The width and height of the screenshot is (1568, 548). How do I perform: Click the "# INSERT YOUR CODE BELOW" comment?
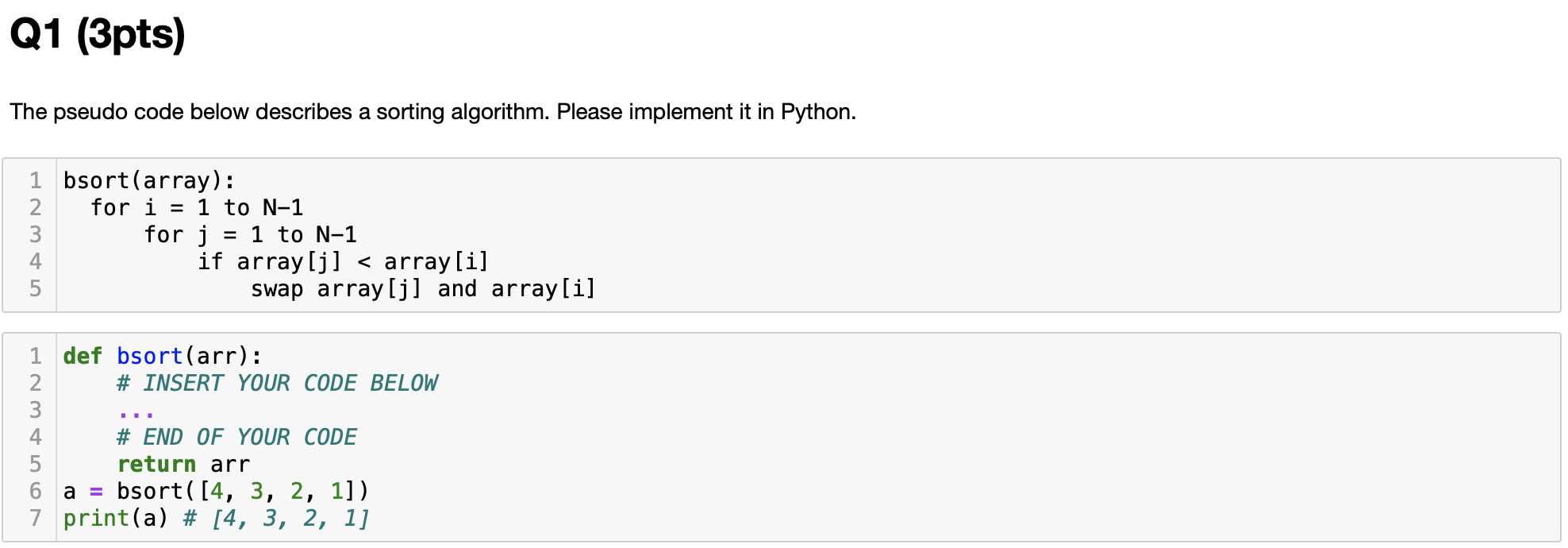click(277, 384)
